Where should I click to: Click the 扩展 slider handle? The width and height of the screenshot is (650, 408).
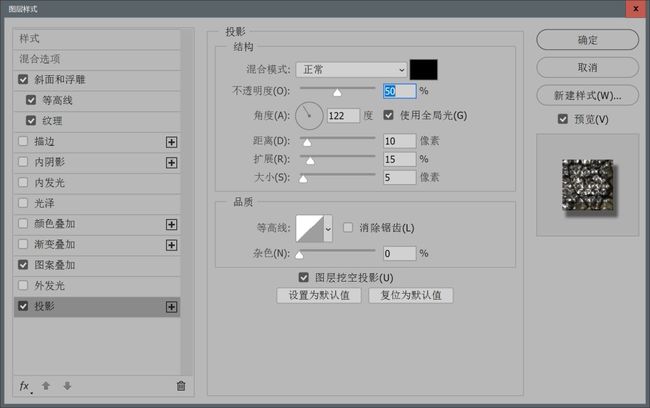310,161
